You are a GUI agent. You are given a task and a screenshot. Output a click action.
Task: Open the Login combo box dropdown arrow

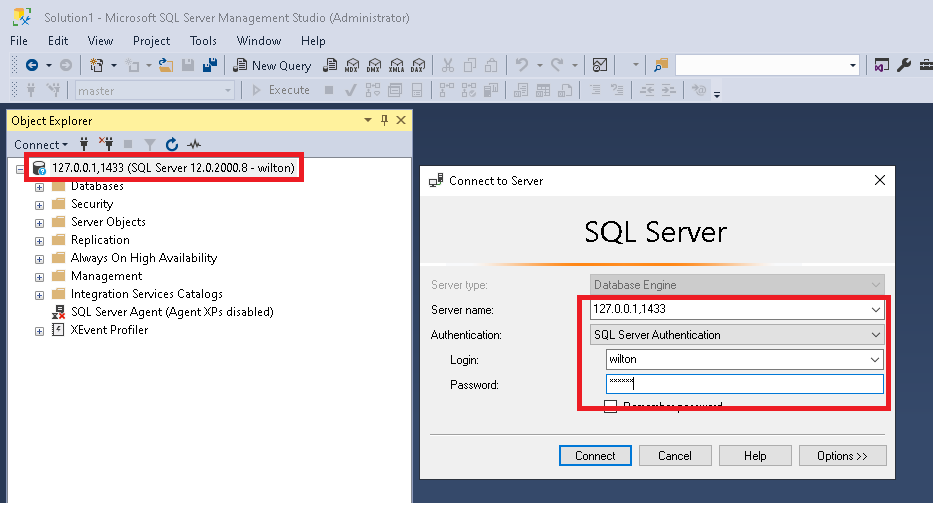(x=875, y=360)
